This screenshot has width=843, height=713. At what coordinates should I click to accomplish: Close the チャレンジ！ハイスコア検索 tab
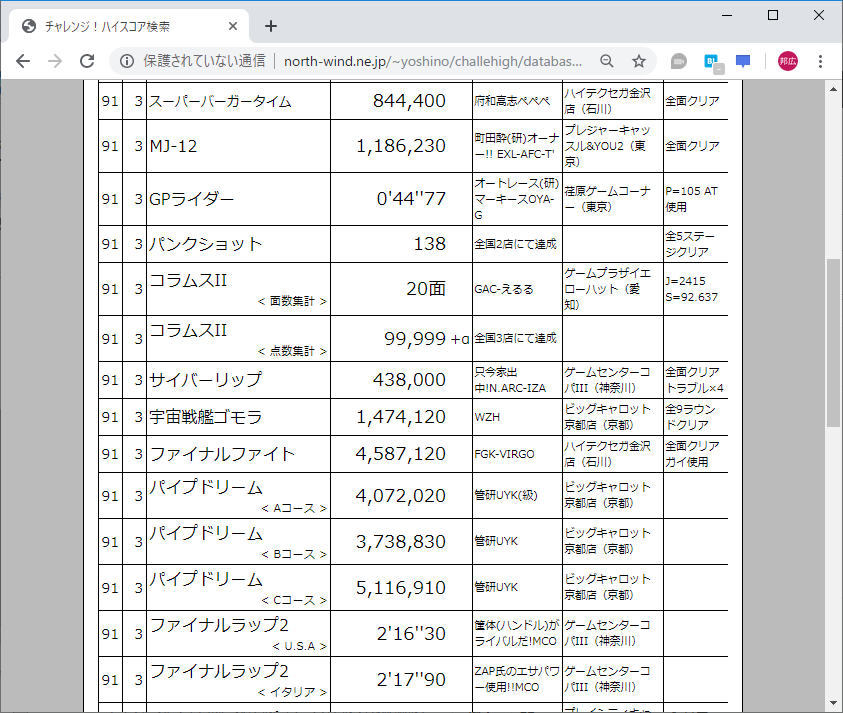[233, 25]
